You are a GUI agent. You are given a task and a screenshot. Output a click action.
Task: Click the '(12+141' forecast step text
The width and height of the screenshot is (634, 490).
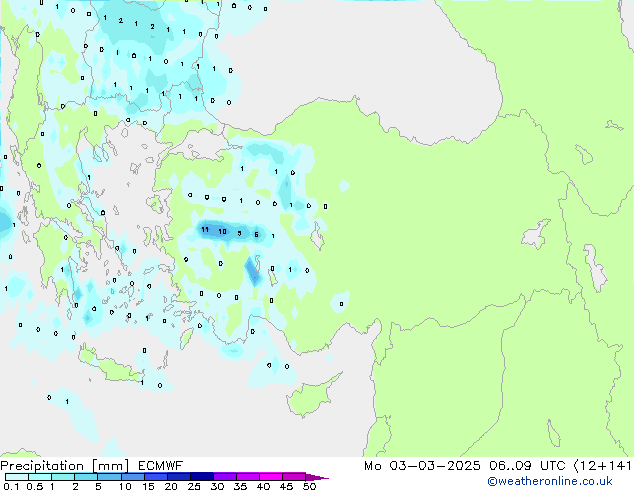pyautogui.click(x=602, y=466)
